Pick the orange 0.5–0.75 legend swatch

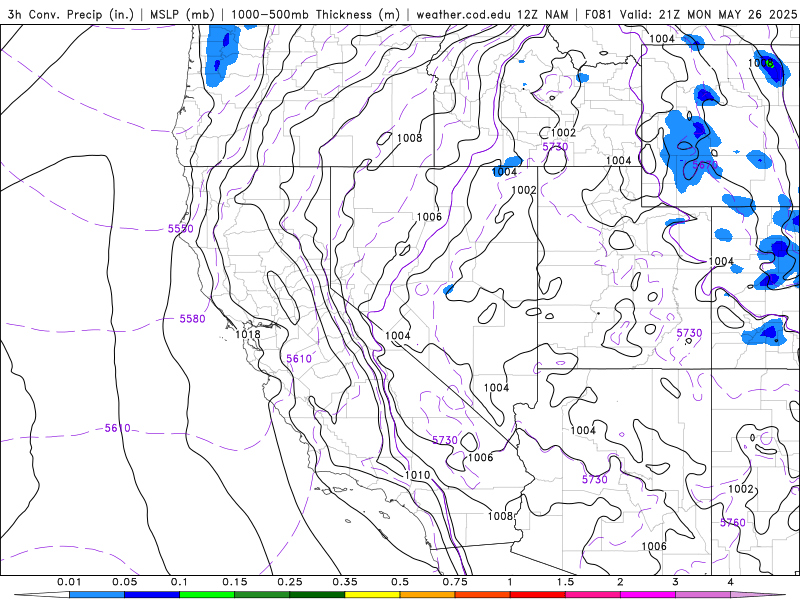click(x=428, y=595)
